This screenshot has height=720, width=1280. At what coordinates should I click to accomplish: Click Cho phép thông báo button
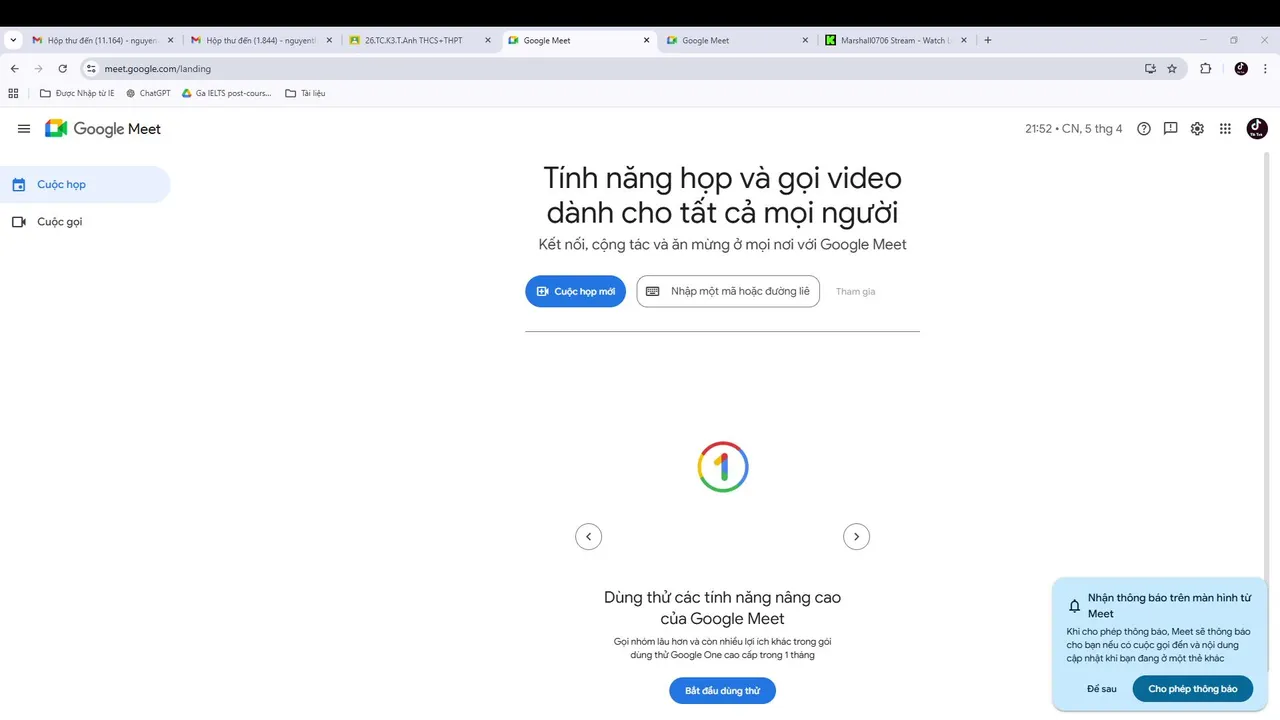[x=1192, y=689]
